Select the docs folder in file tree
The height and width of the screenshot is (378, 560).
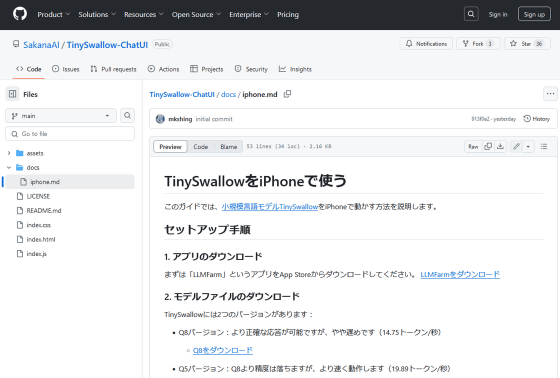[33, 167]
